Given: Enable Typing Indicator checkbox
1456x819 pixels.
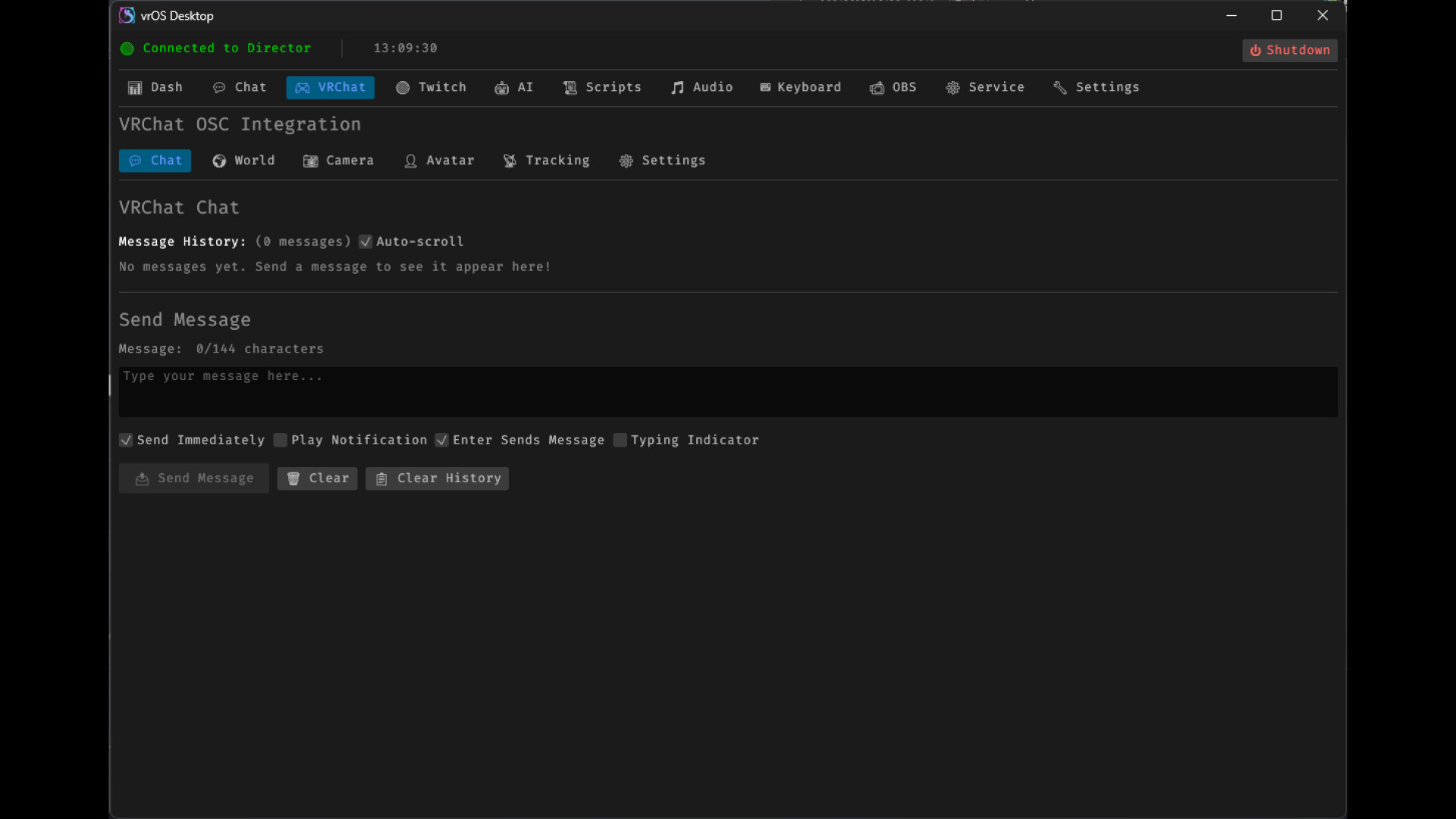Looking at the screenshot, I should pyautogui.click(x=620, y=441).
